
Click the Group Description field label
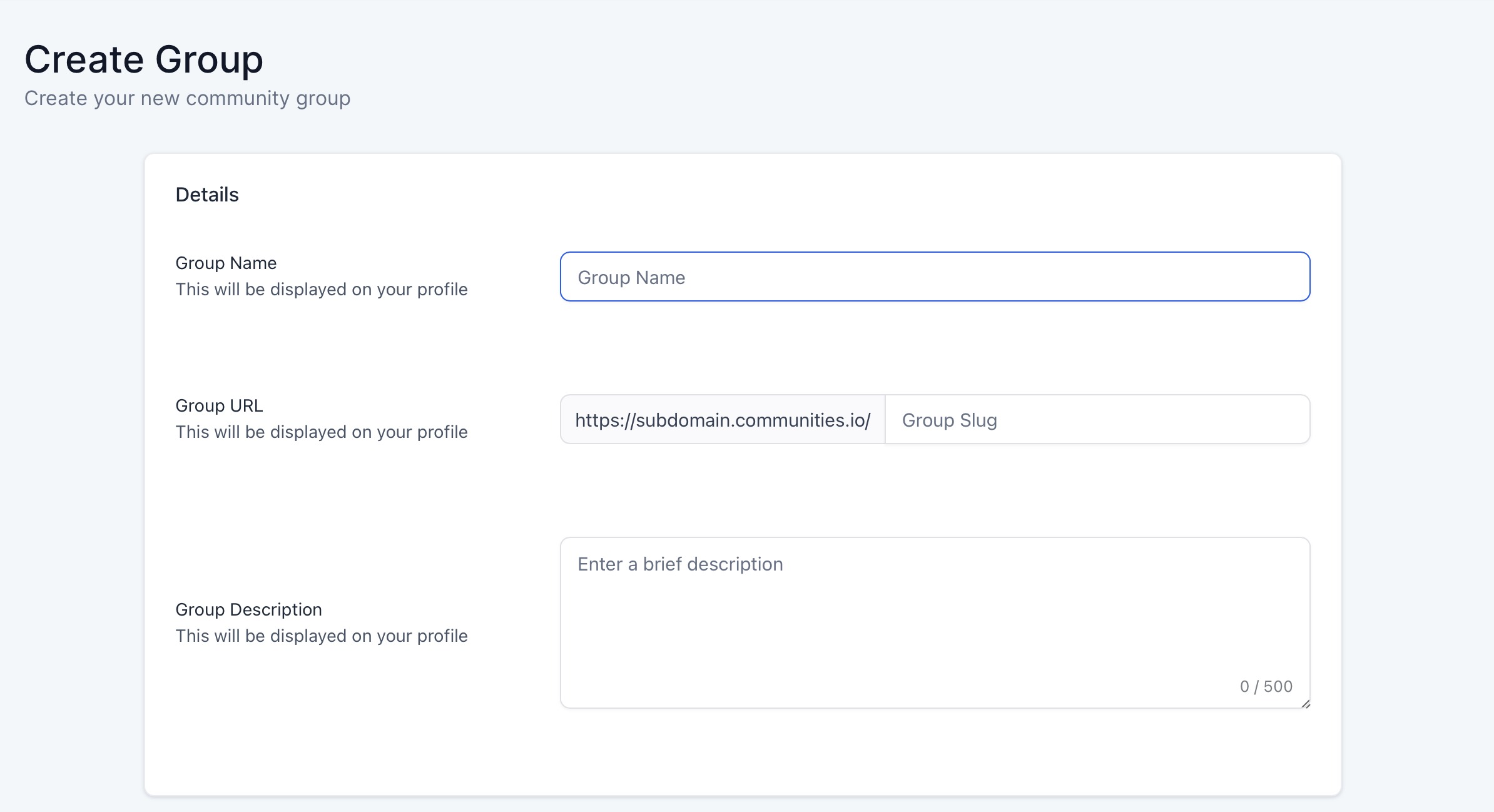click(248, 609)
